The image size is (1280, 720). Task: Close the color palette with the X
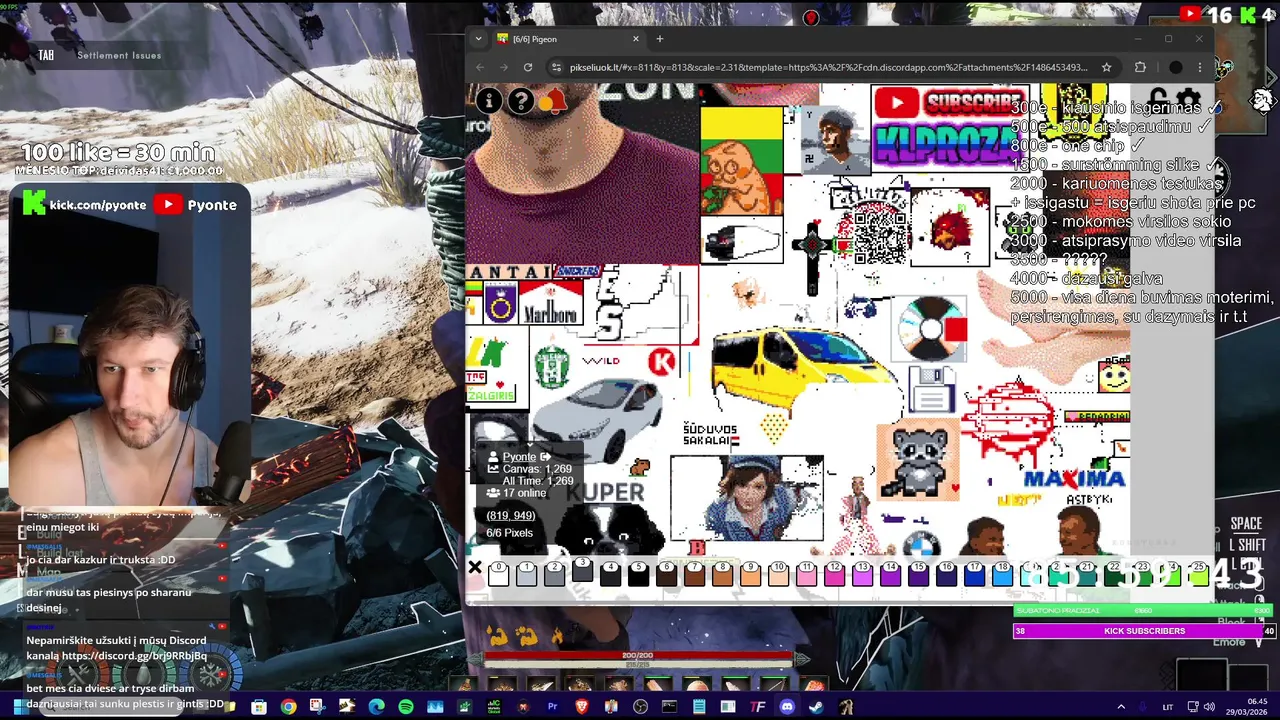[475, 569]
